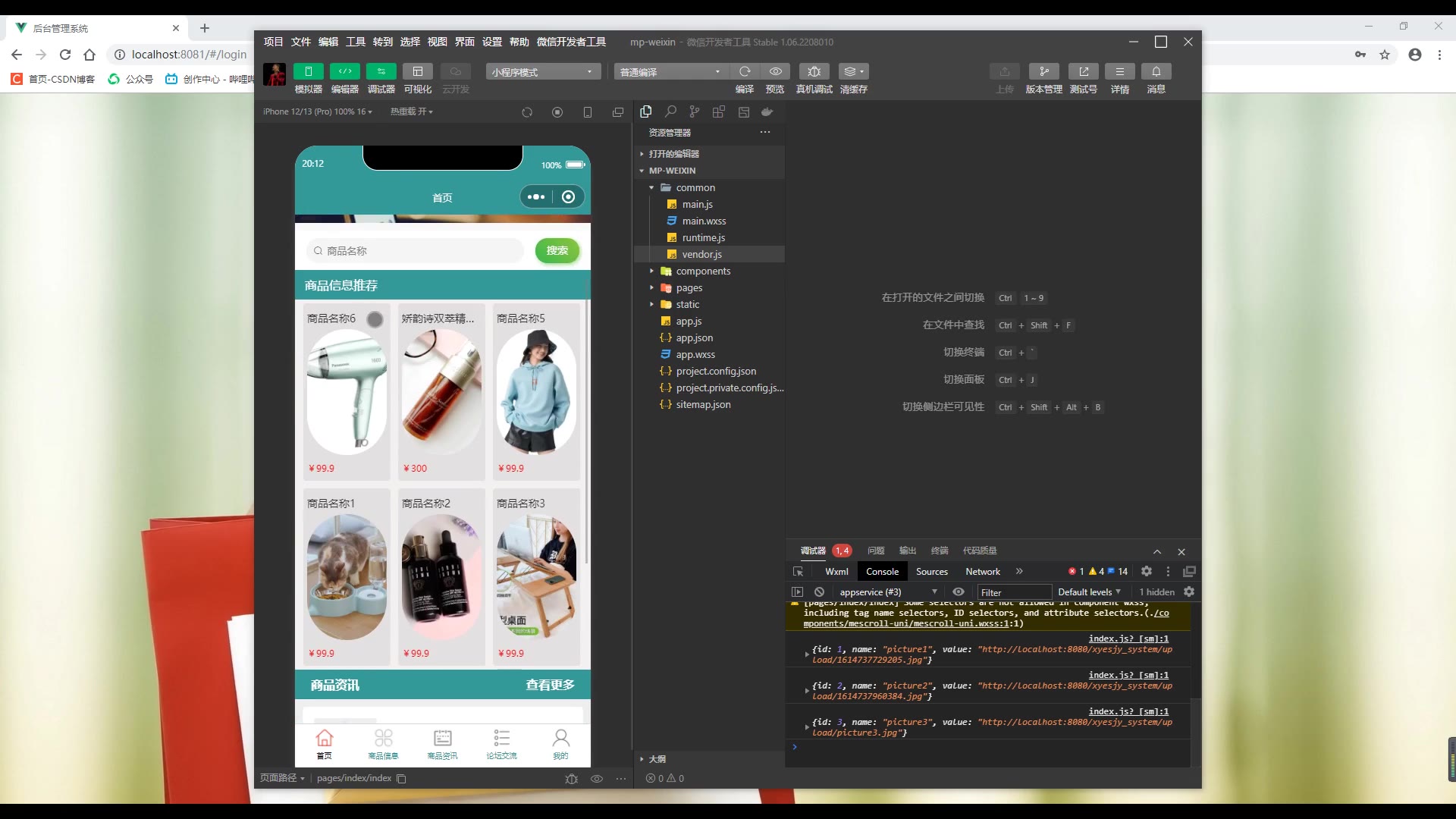Image resolution: width=1456 pixels, height=819 pixels.
Task: Collapse the common folder
Action: tap(709, 187)
